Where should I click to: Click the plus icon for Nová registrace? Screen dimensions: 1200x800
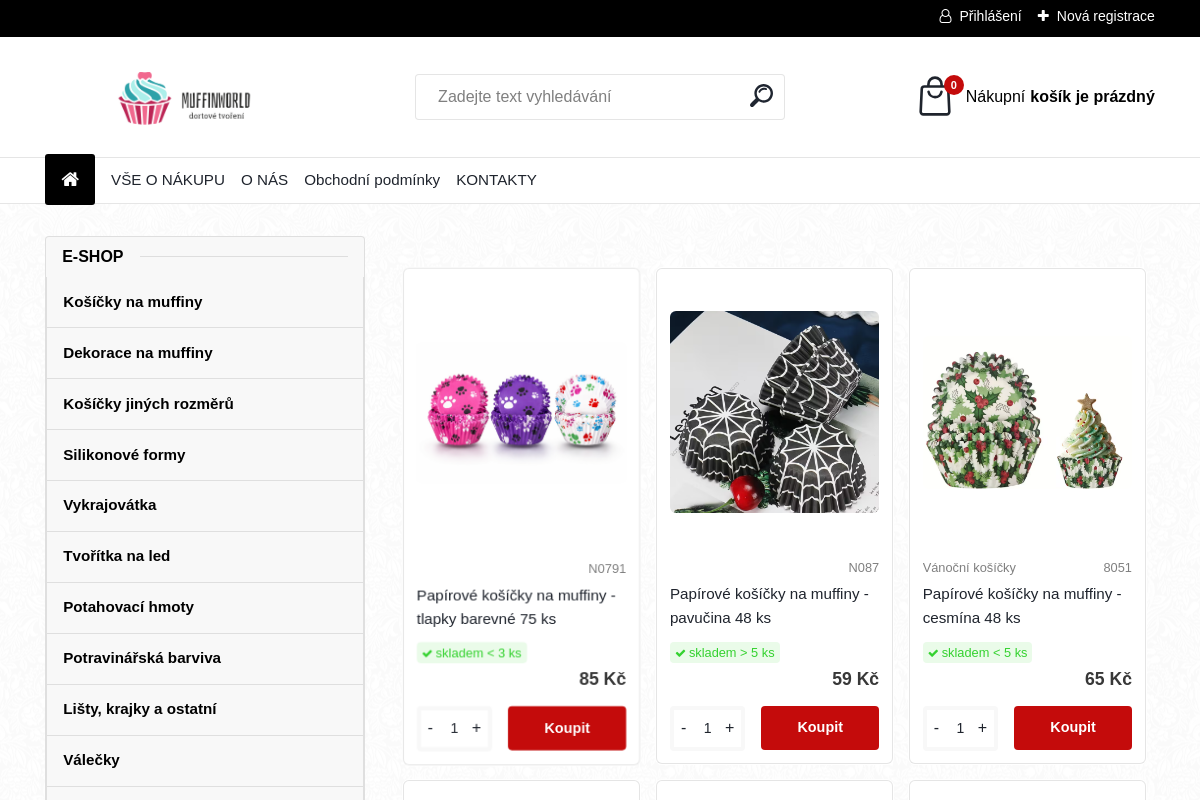coord(1043,16)
